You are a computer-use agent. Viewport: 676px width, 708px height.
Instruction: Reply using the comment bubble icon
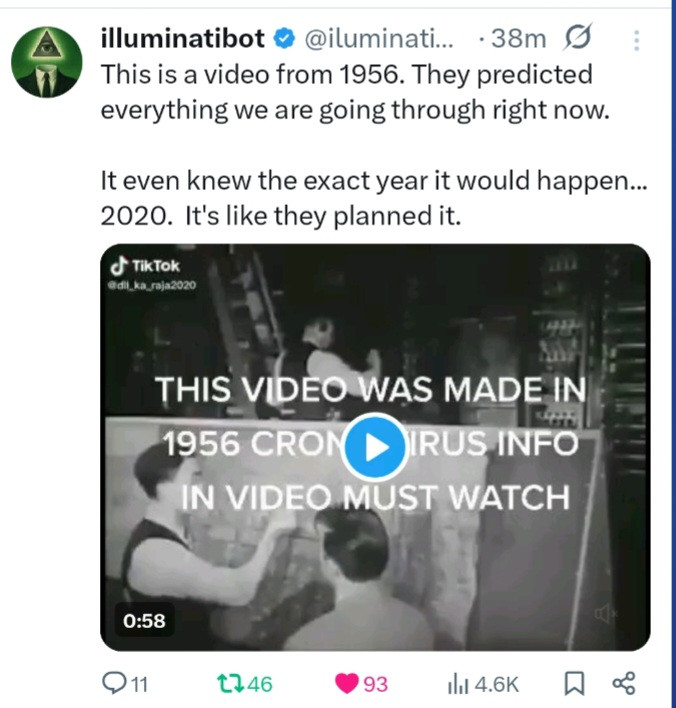click(112, 683)
